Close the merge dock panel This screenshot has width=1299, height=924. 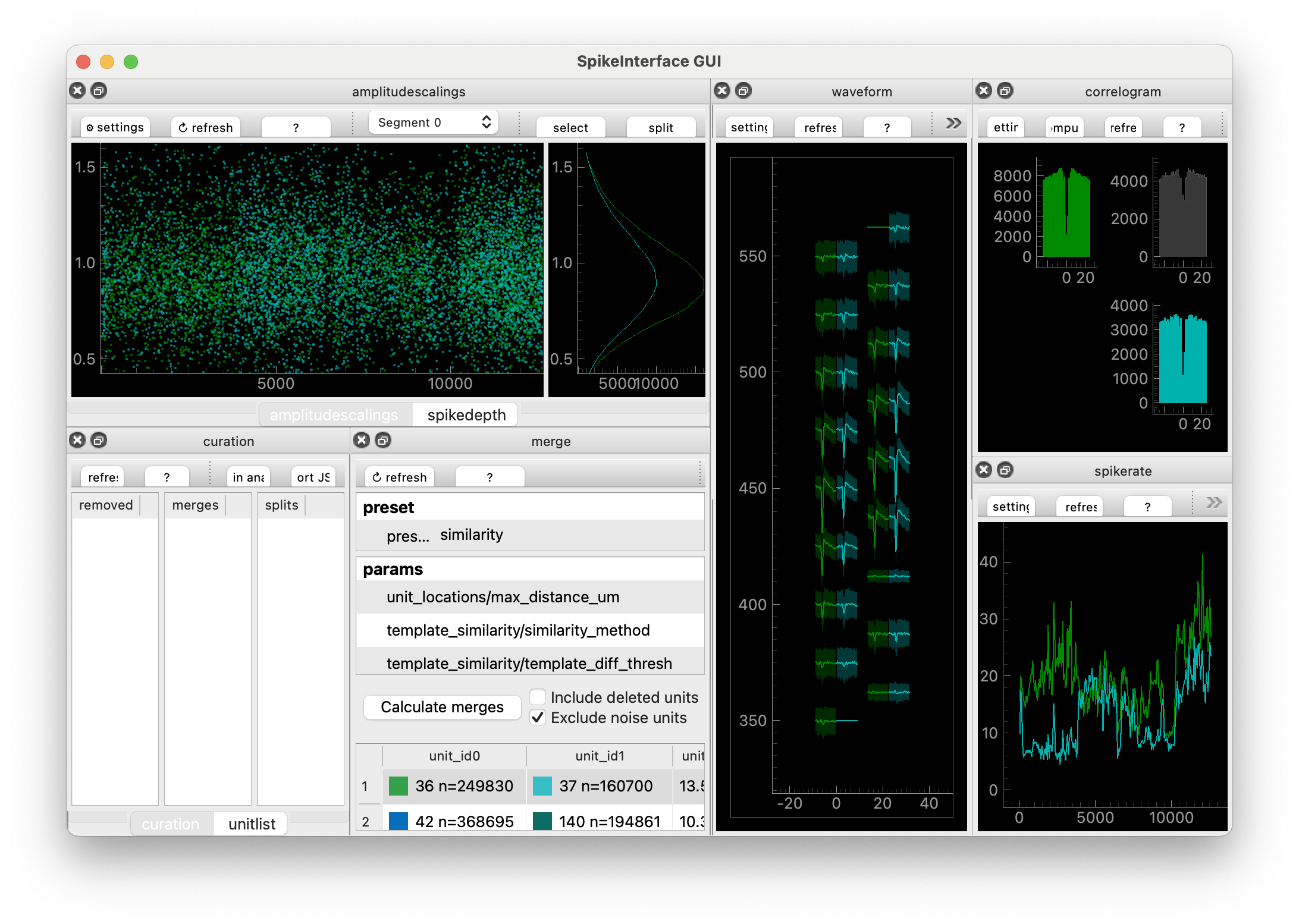point(362,441)
